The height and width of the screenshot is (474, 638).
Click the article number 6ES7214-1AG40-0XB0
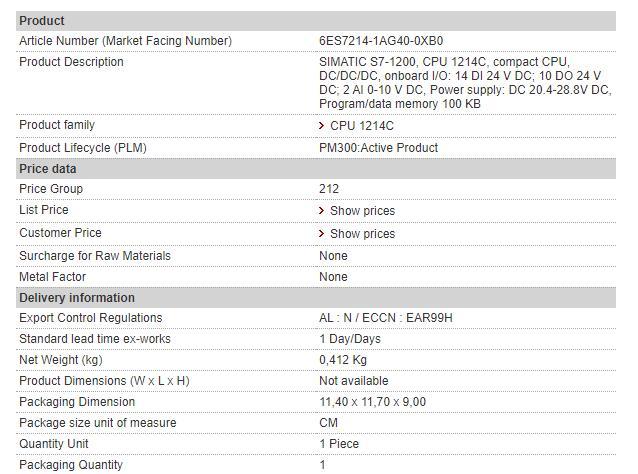(381, 41)
